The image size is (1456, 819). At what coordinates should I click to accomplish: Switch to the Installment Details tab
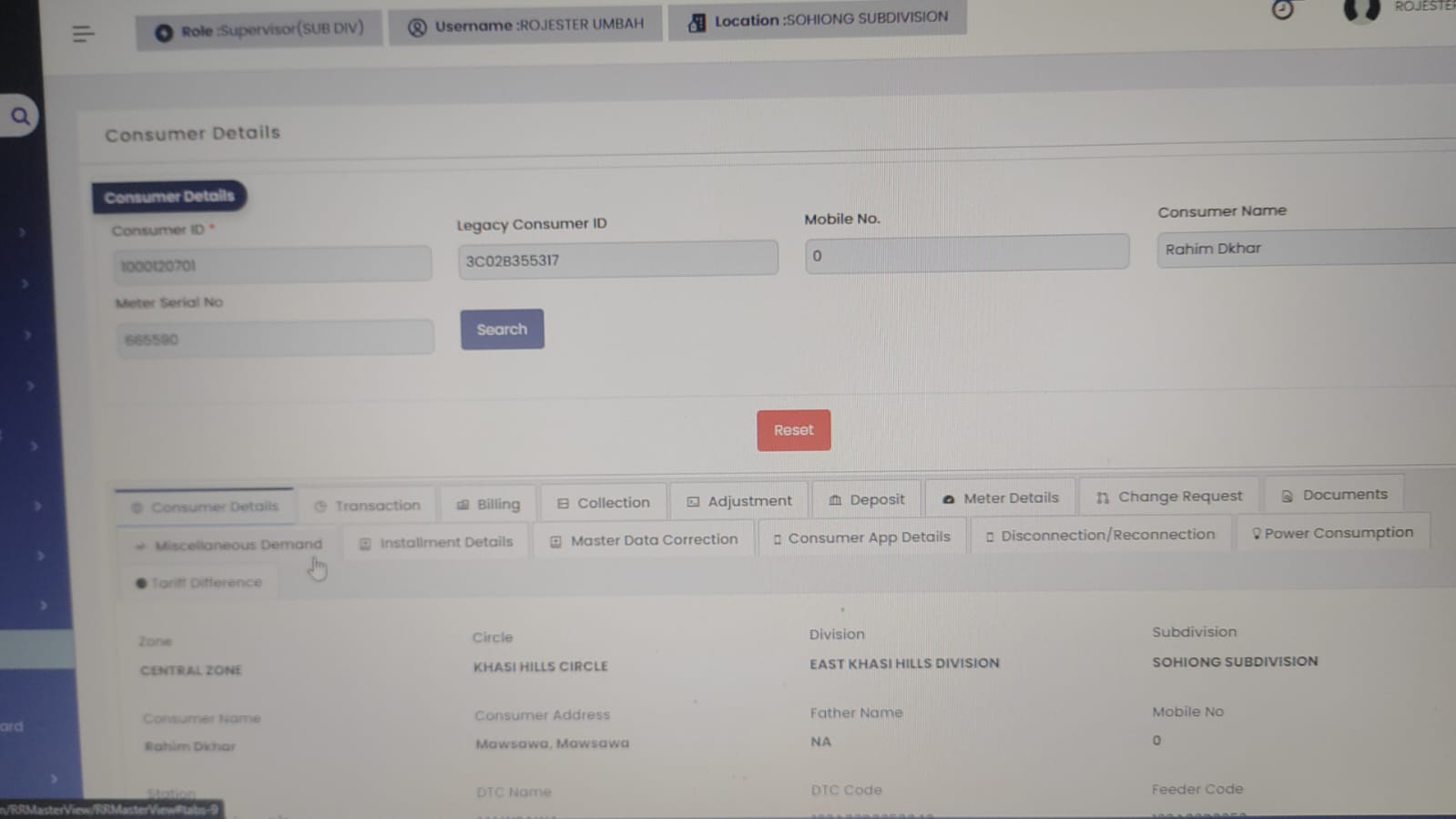[436, 542]
